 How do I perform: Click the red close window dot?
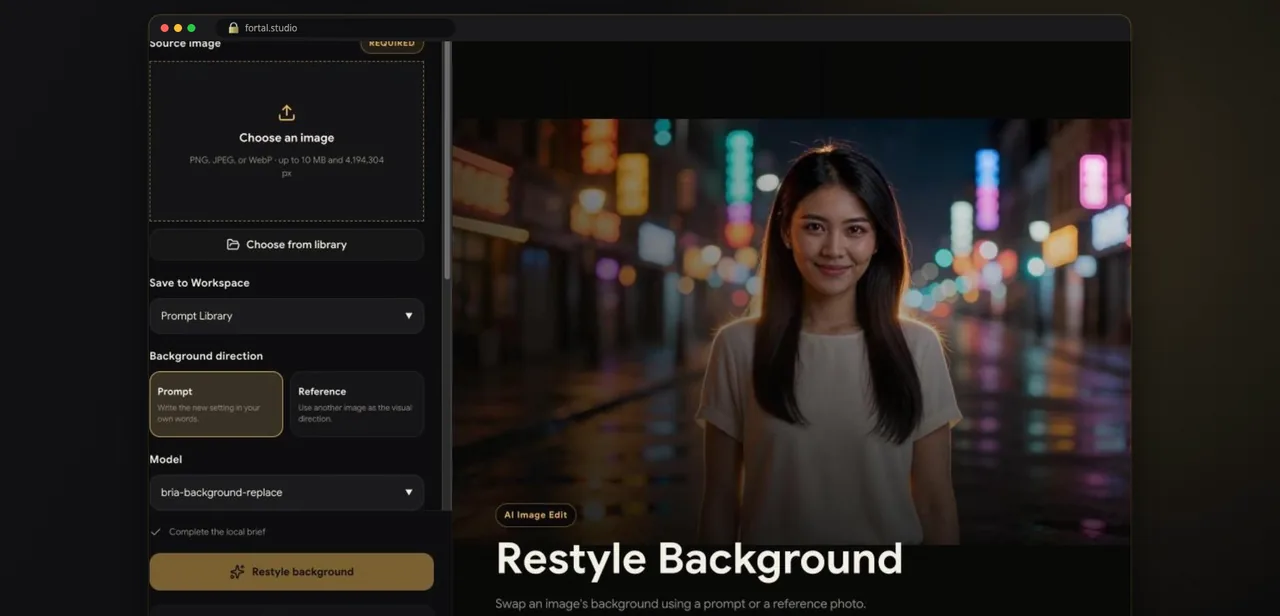click(x=164, y=28)
